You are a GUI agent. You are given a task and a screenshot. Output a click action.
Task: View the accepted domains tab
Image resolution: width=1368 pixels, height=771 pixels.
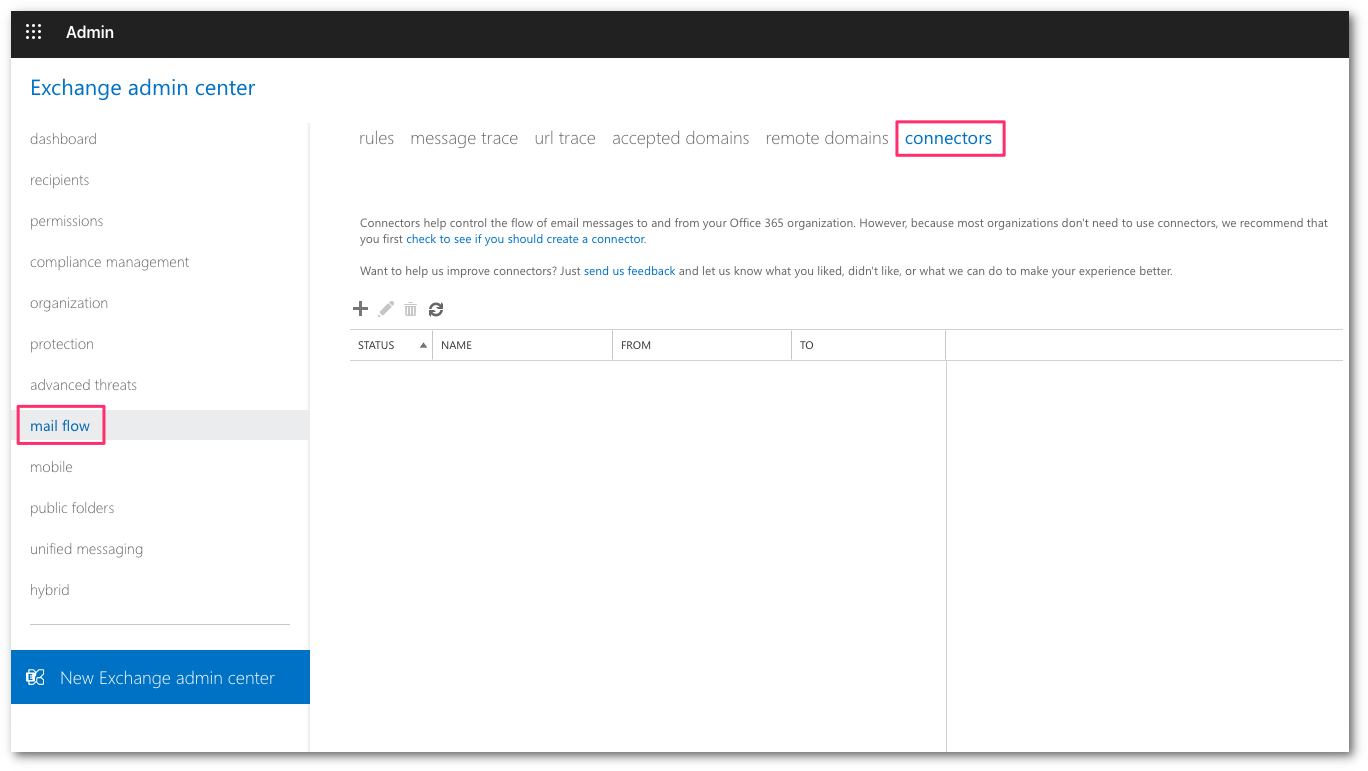click(x=680, y=138)
